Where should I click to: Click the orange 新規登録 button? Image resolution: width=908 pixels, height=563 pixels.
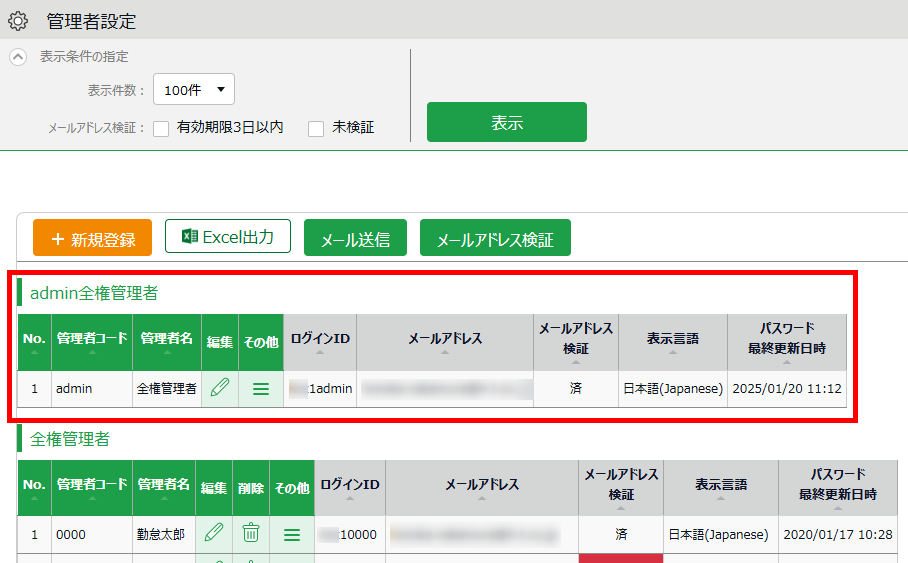click(x=92, y=239)
